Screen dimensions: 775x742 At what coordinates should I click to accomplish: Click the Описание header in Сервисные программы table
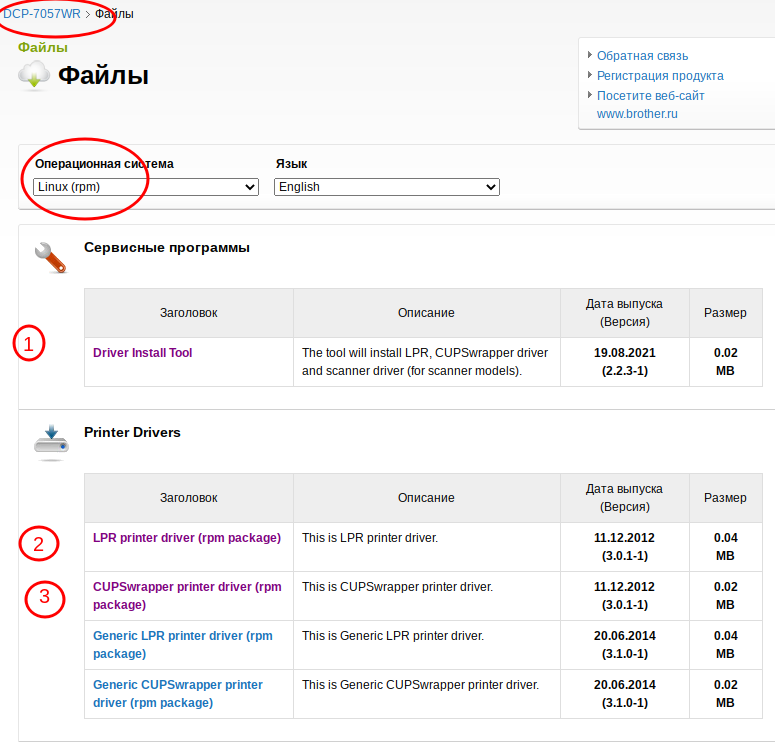click(426, 312)
